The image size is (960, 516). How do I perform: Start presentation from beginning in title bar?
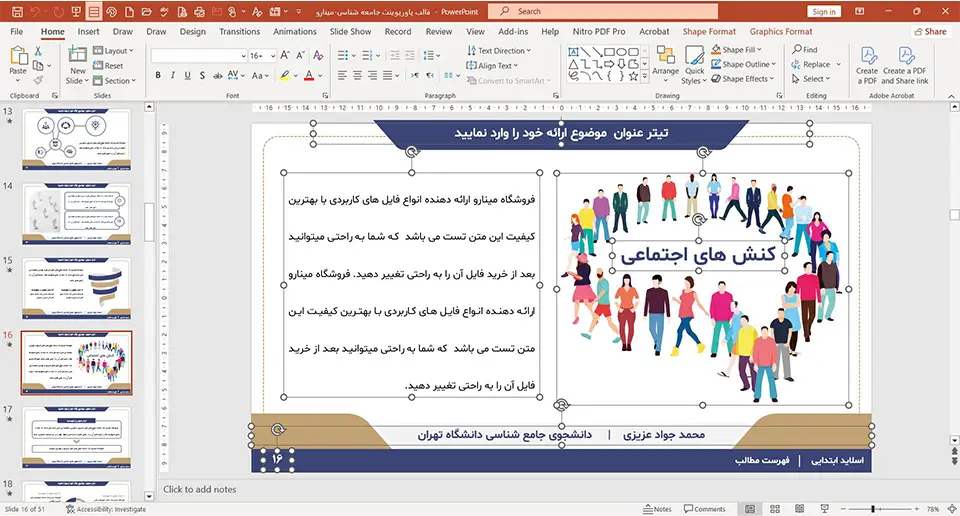click(76, 12)
